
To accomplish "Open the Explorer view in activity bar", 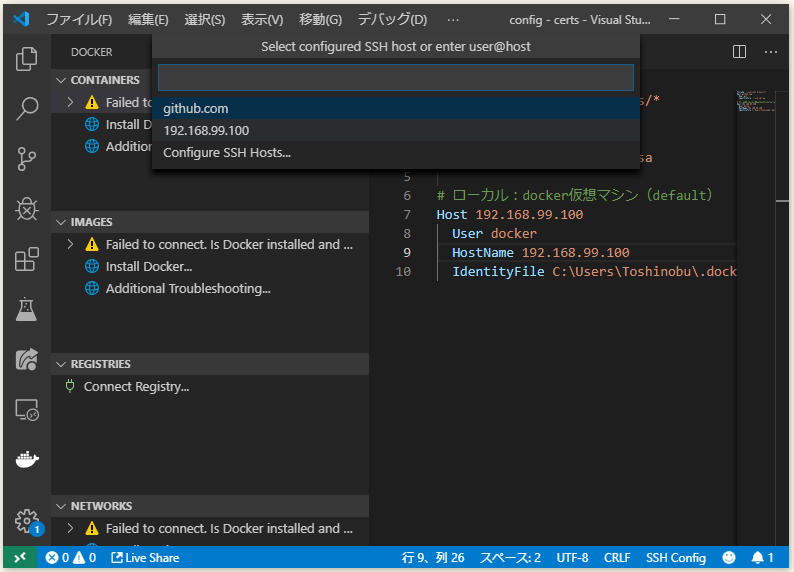I will (x=26, y=59).
